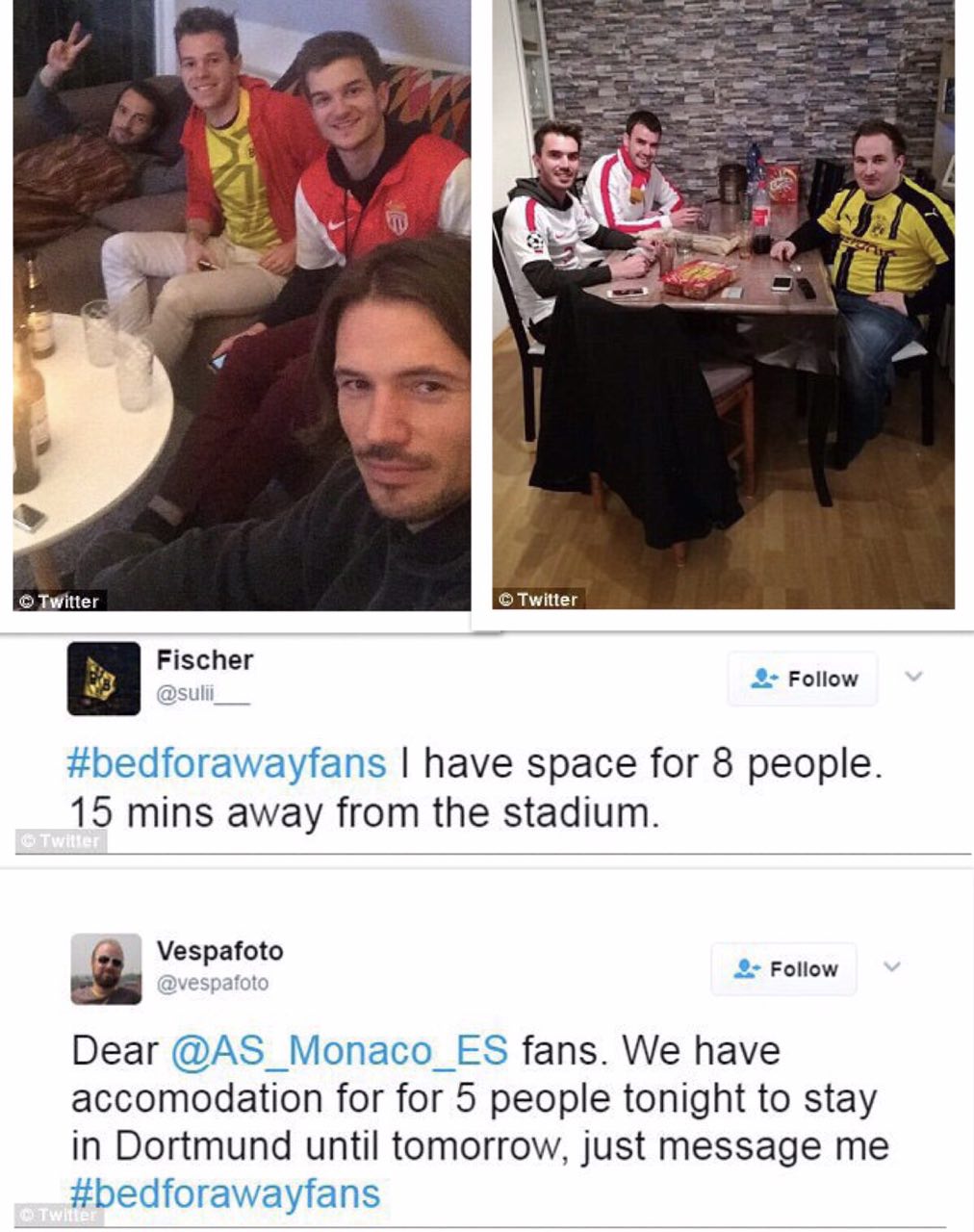Click the person-plus icon in Vespafoto's Follow button
Viewport: 974px width, 1232px height.
click(x=747, y=969)
